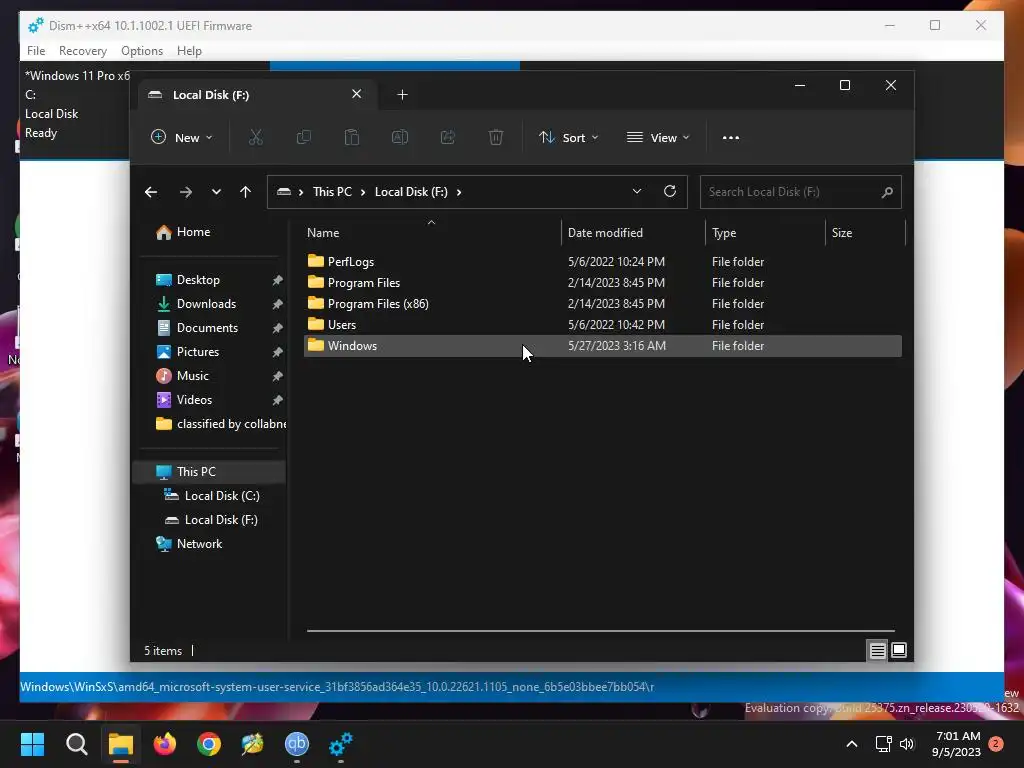Open the Sort dropdown
The height and width of the screenshot is (768, 1024).
[x=568, y=138]
